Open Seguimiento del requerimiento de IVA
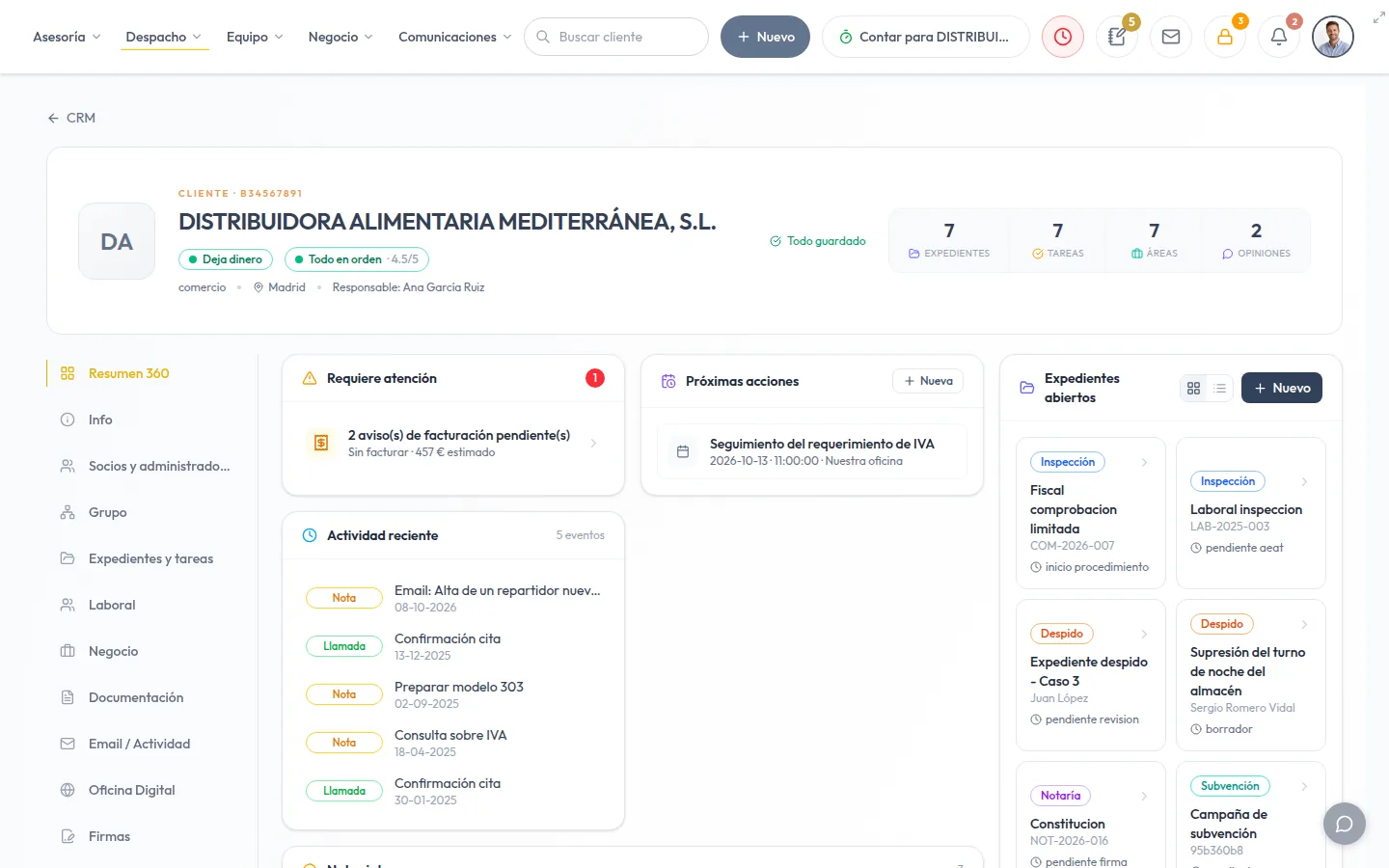The width and height of the screenshot is (1389, 868). pyautogui.click(x=812, y=451)
